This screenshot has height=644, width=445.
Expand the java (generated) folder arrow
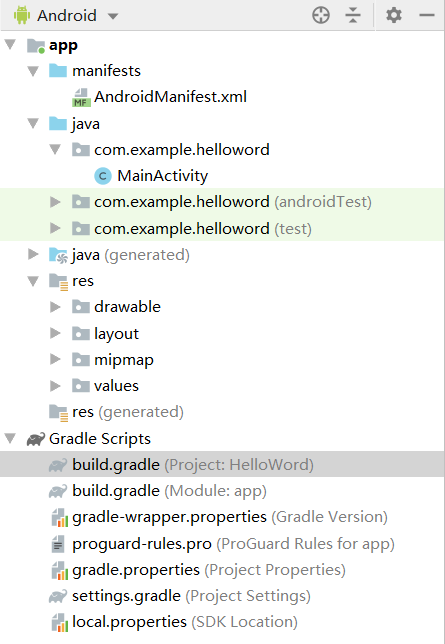[33, 254]
